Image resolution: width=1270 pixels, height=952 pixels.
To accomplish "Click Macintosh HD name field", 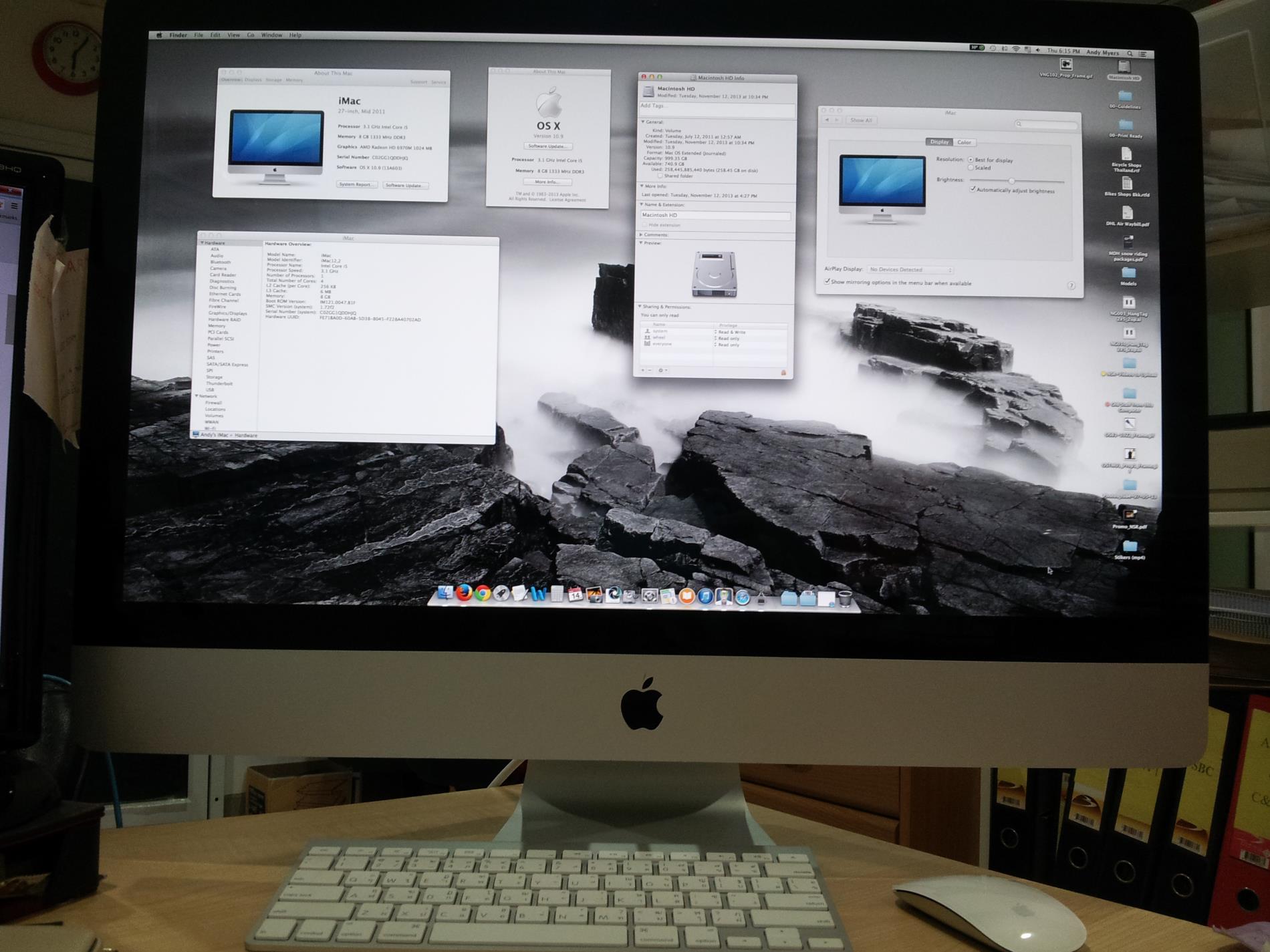I will click(x=716, y=215).
